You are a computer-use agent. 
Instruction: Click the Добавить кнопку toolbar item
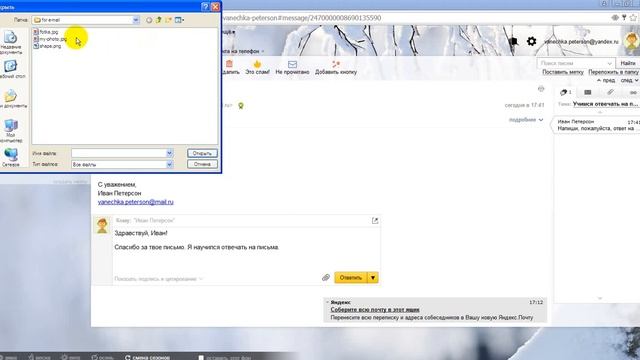coord(336,67)
